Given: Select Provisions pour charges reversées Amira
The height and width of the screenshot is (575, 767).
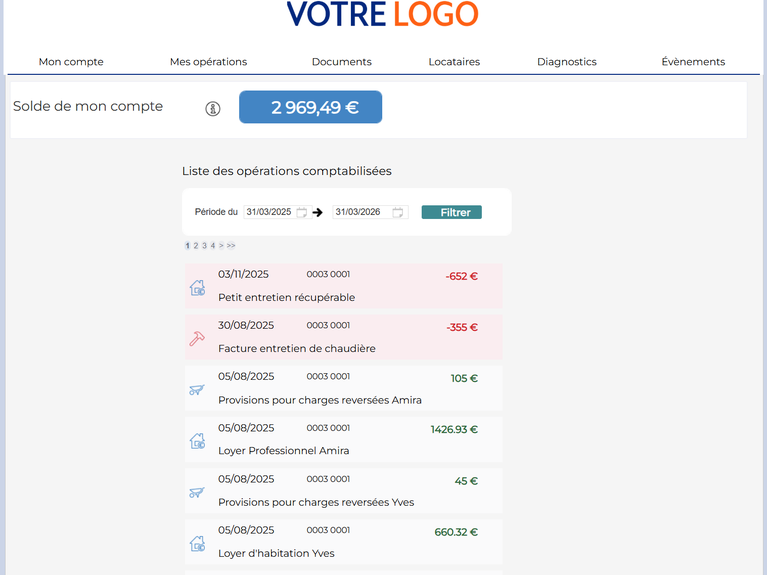Looking at the screenshot, I should pos(320,400).
